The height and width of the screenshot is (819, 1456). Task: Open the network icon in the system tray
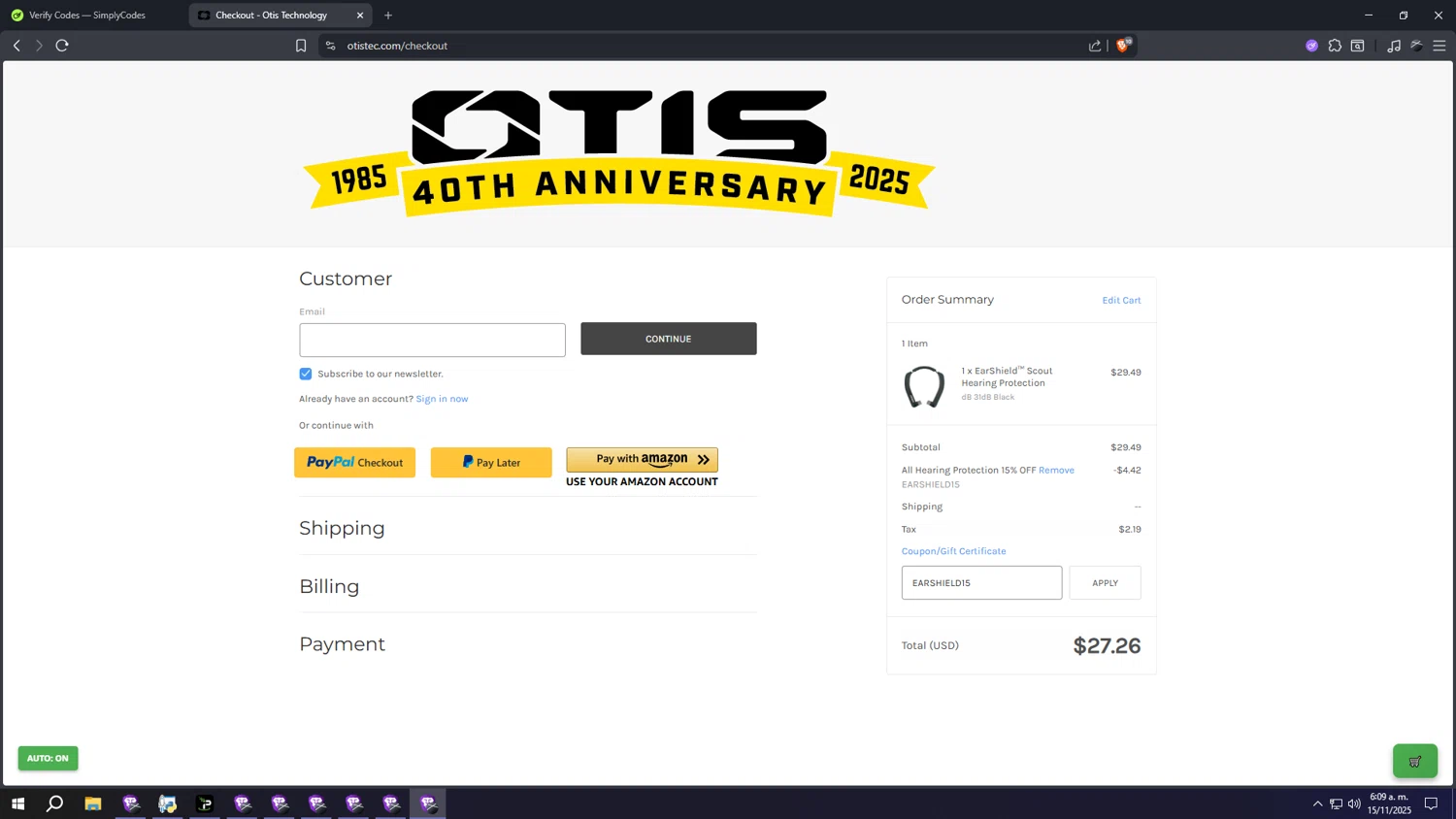(x=1336, y=803)
